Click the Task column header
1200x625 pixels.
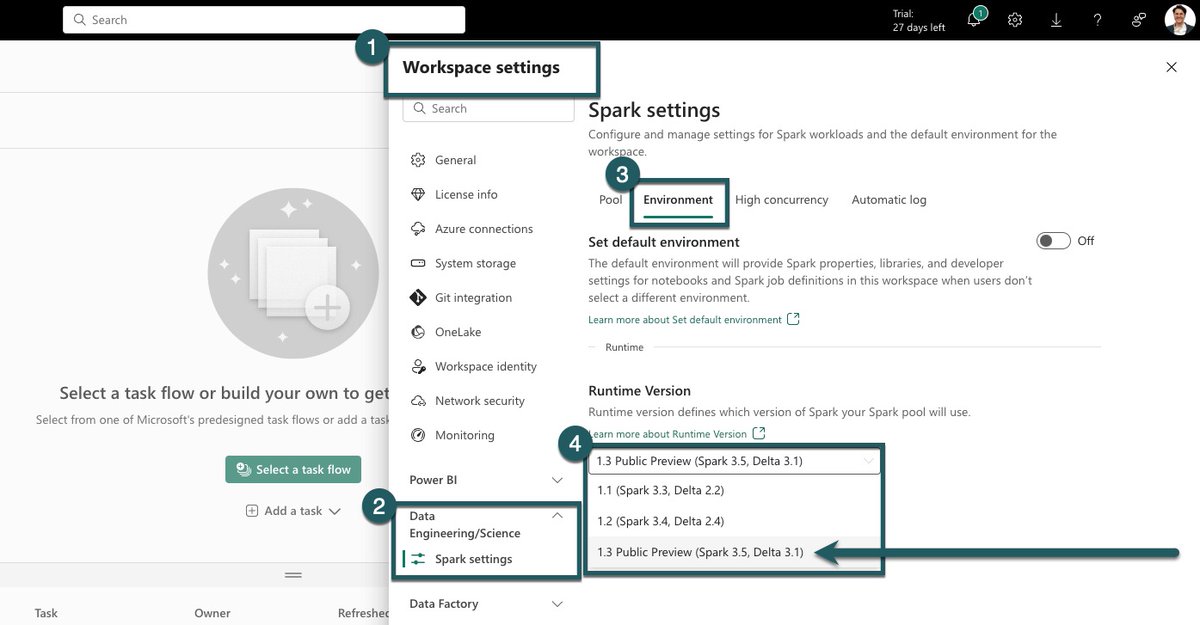pos(46,613)
